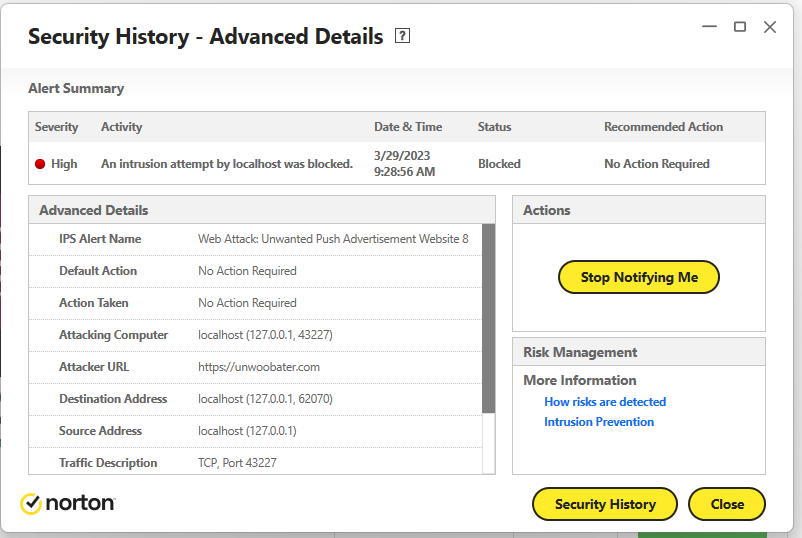Viewport: 802px width, 538px height.
Task: Select the Traffic Description row
Action: tap(255, 463)
